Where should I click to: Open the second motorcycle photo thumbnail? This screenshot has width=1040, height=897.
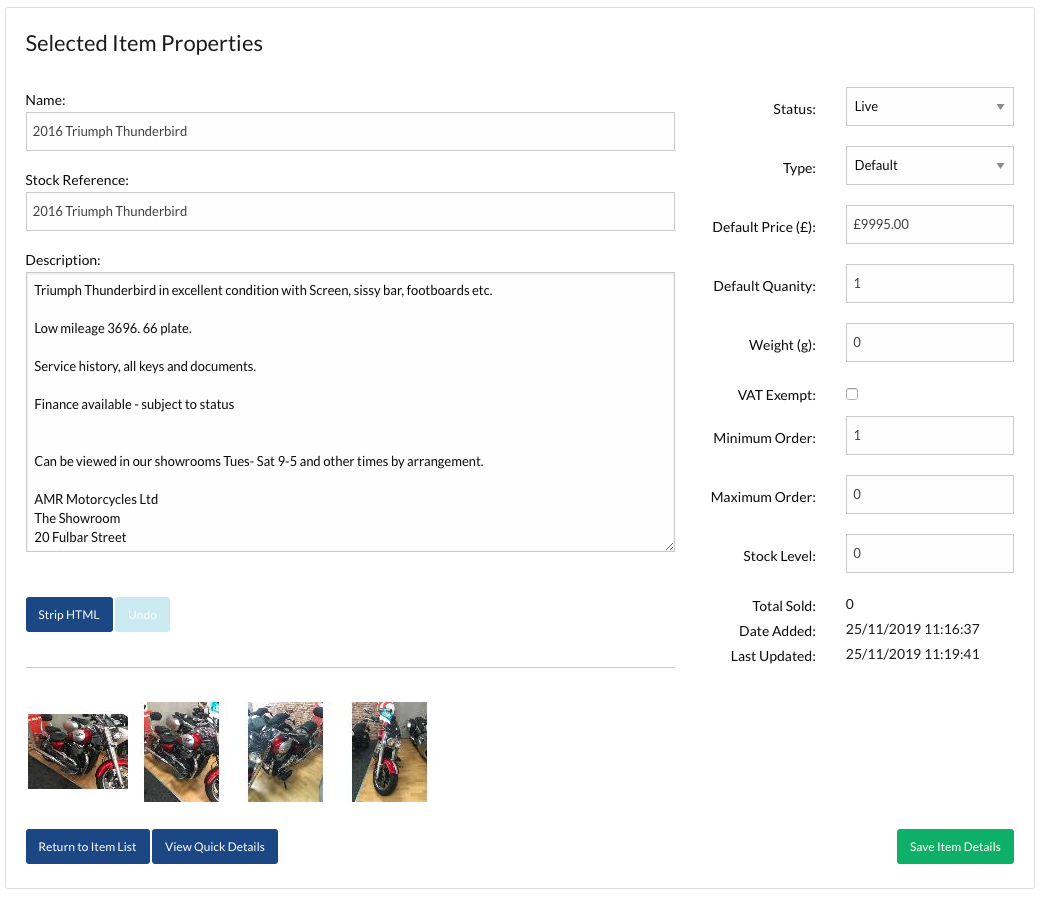coord(181,751)
